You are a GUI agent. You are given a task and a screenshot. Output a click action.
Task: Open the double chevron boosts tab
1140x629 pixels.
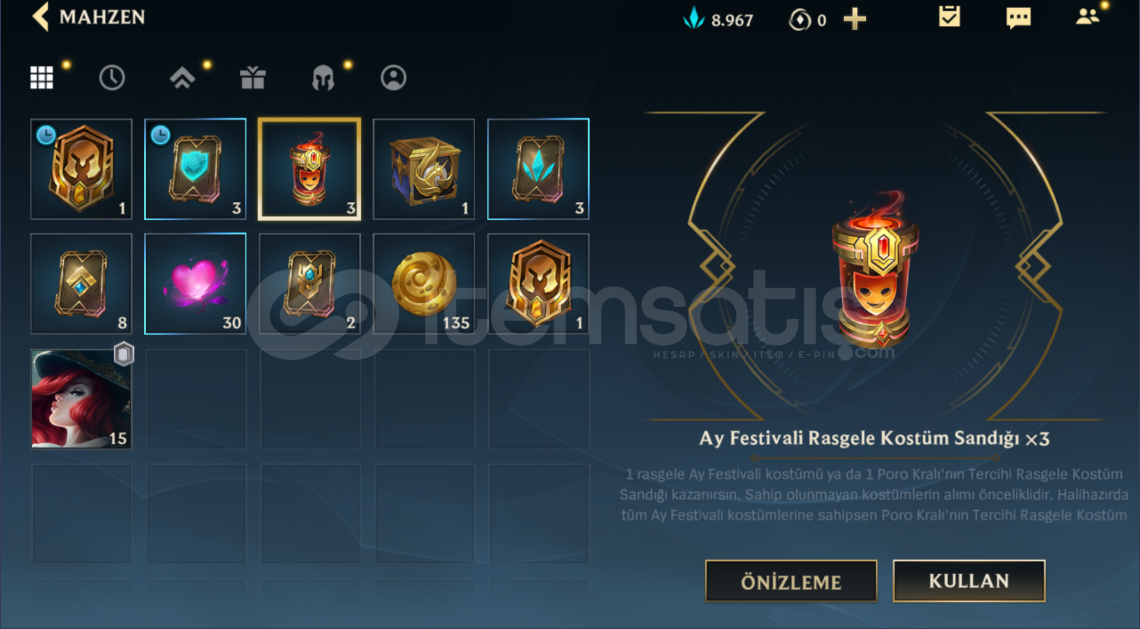(182, 78)
